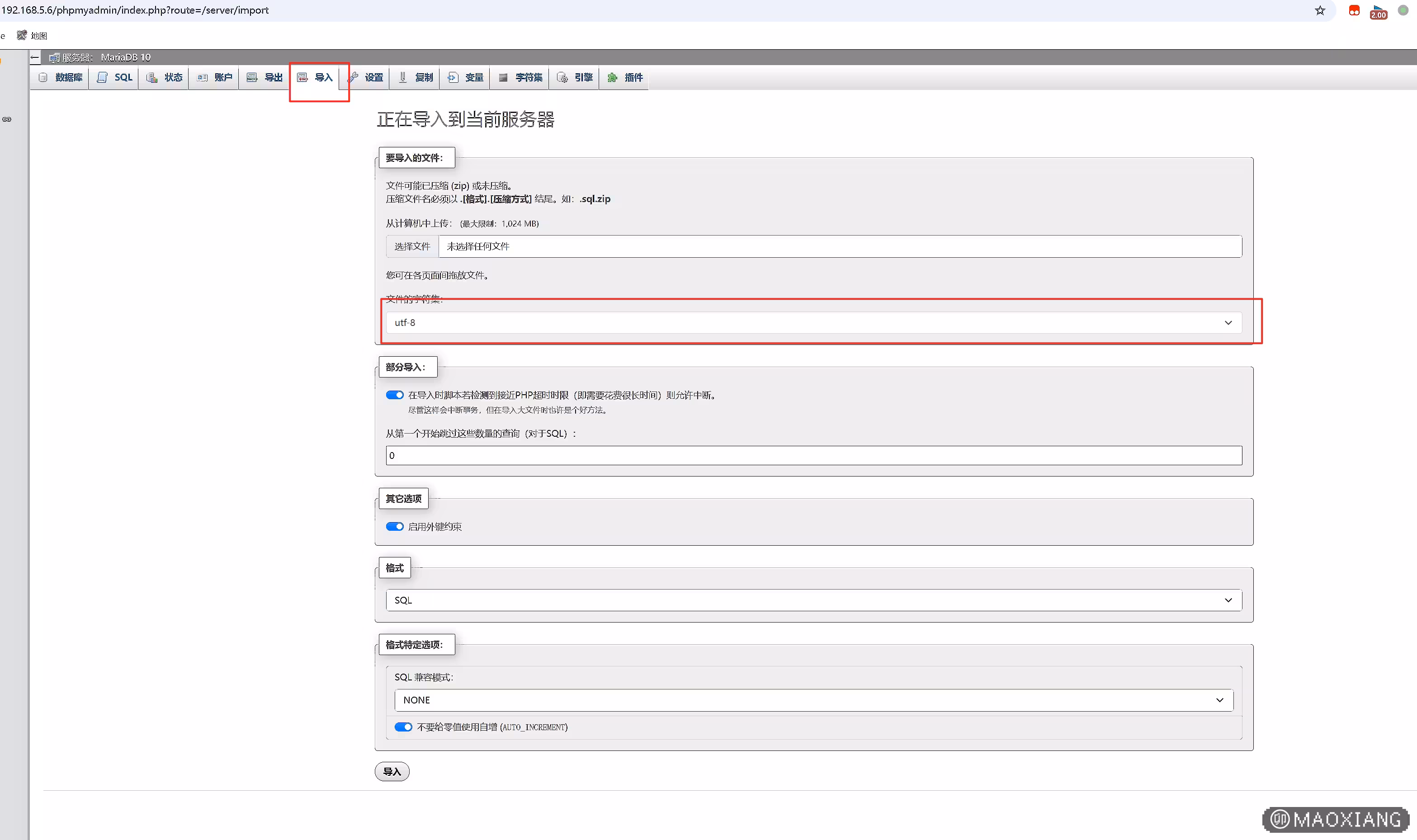The width and height of the screenshot is (1417, 840).
Task: Toggle the 启用外键约束 foreign key switch
Action: pos(395,526)
